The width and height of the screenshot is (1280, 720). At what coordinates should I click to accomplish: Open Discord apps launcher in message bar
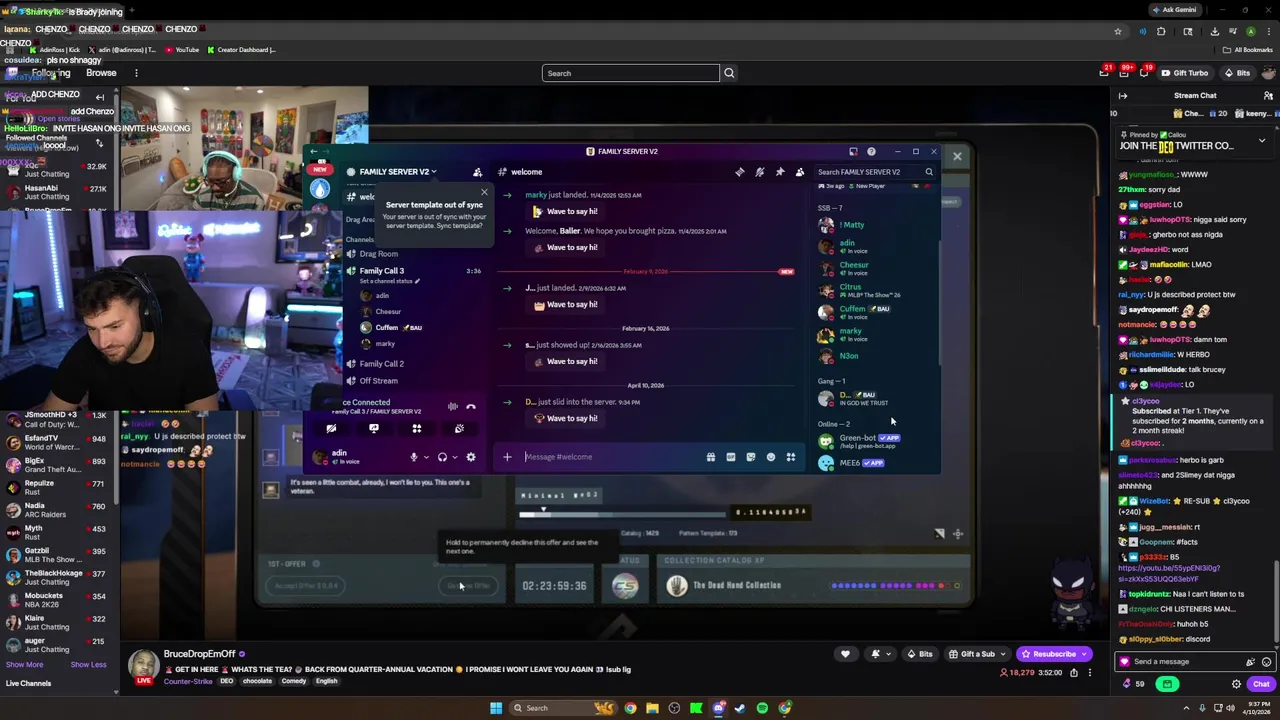click(x=791, y=457)
